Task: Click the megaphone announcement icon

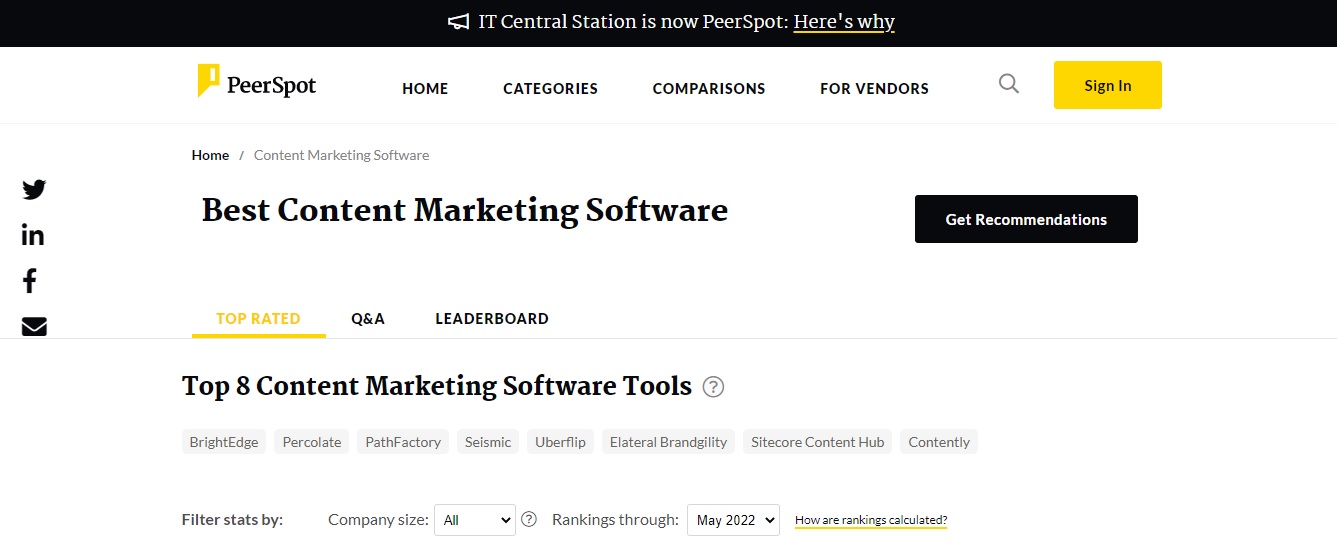Action: pyautogui.click(x=459, y=22)
